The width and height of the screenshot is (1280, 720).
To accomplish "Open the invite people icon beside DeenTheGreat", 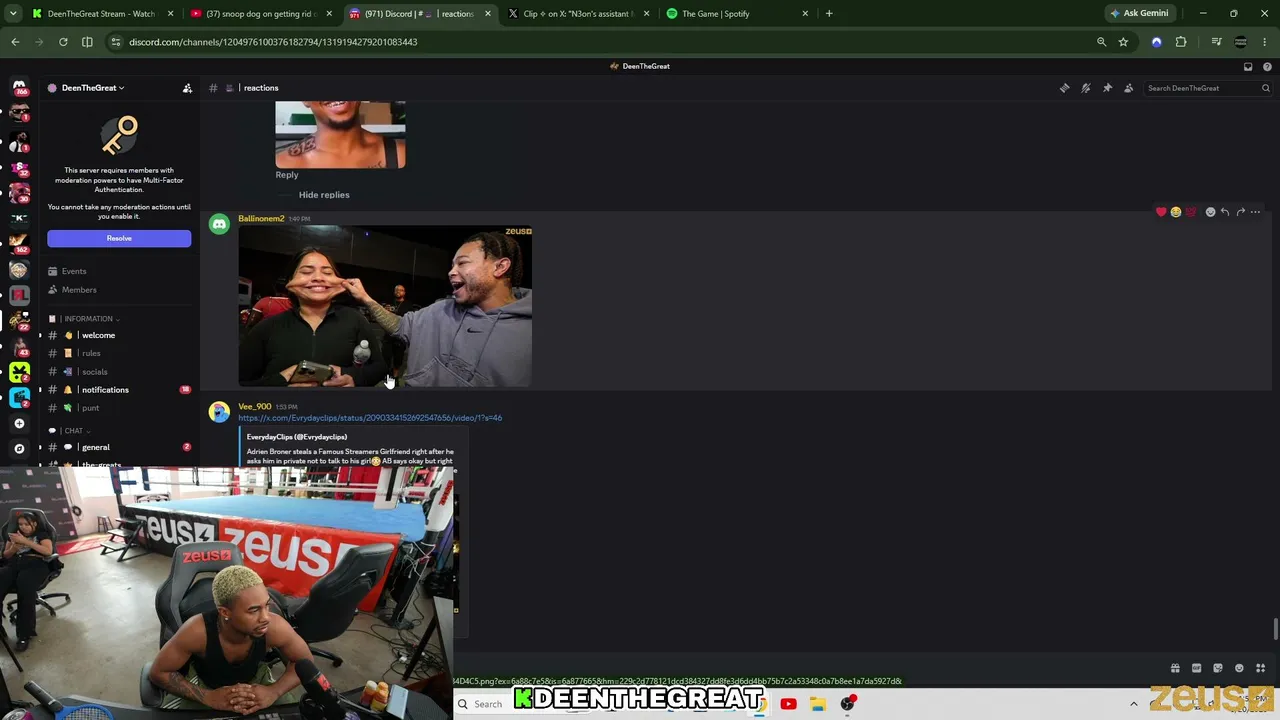I will (187, 88).
